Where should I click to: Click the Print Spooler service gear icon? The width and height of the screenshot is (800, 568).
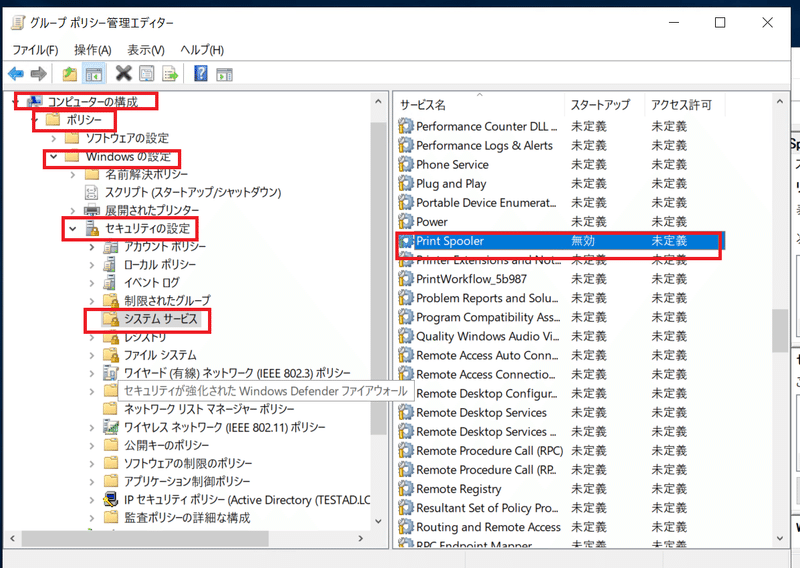pos(406,241)
